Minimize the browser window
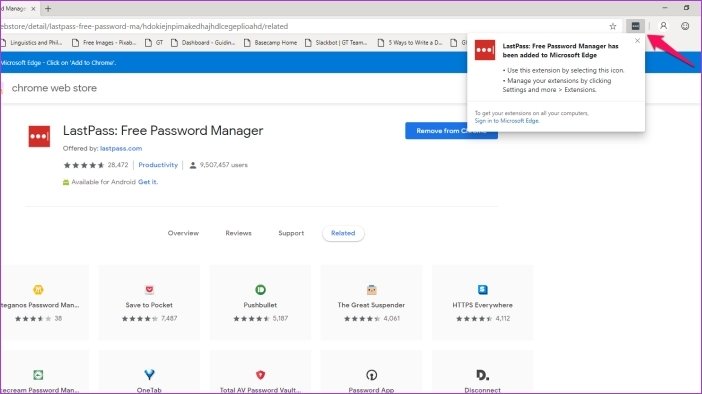Image resolution: width=702 pixels, height=394 pixels. (x=665, y=8)
